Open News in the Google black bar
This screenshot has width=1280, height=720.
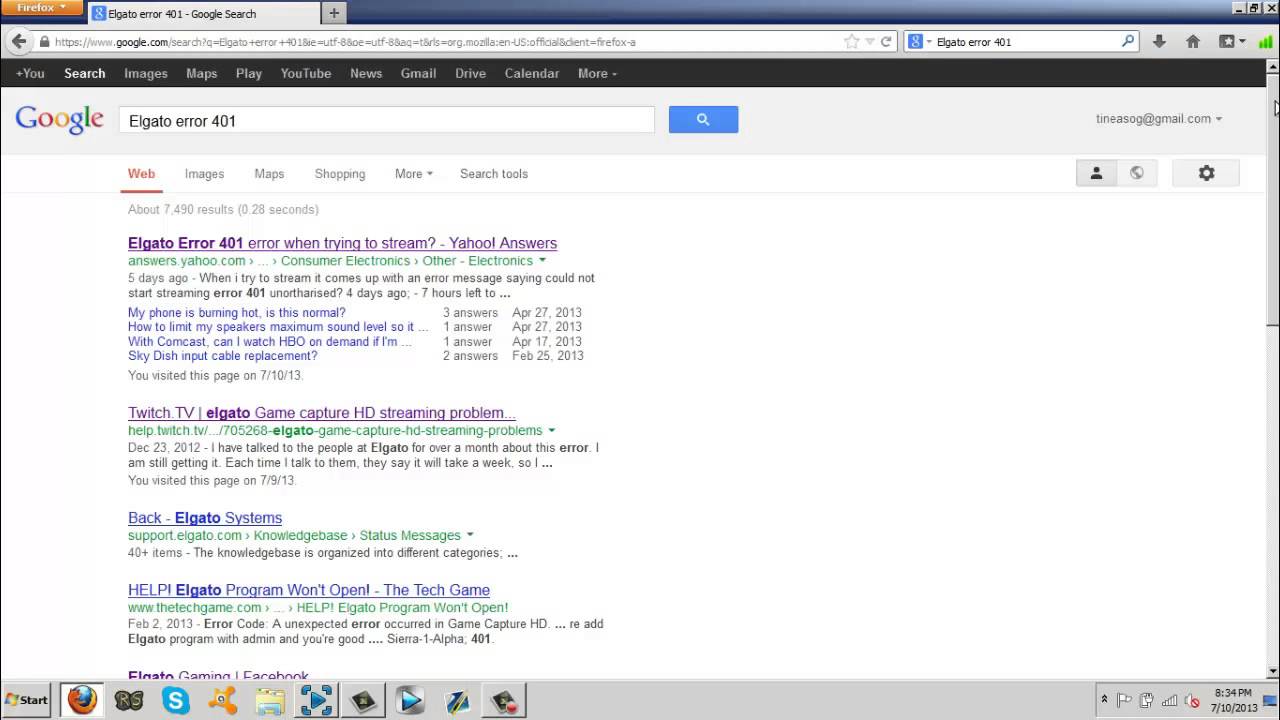[366, 73]
